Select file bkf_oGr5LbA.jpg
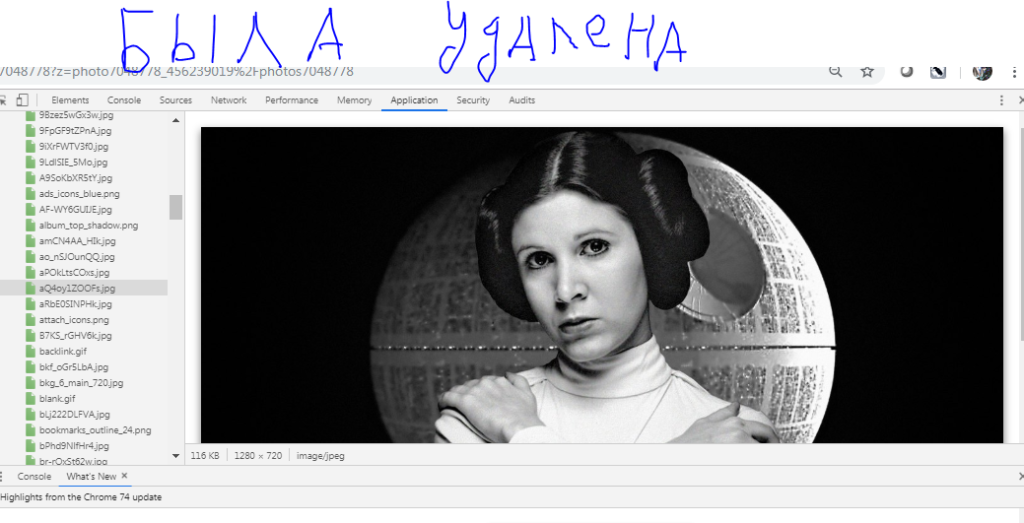The width and height of the screenshot is (1024, 523). point(74,367)
